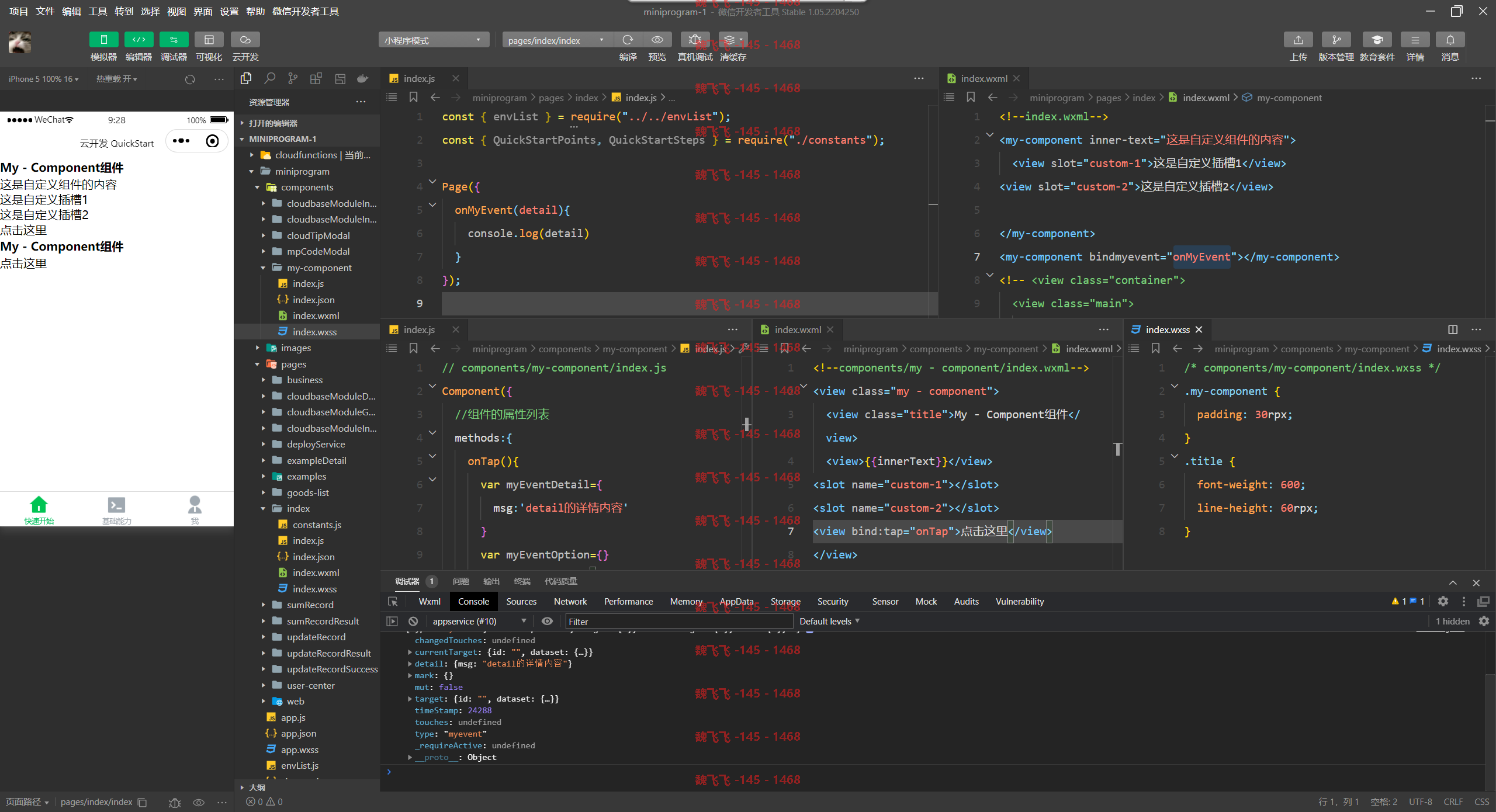Expand the outline (大纲) section
Viewport: 1496px width, 812px height.
pos(256,787)
